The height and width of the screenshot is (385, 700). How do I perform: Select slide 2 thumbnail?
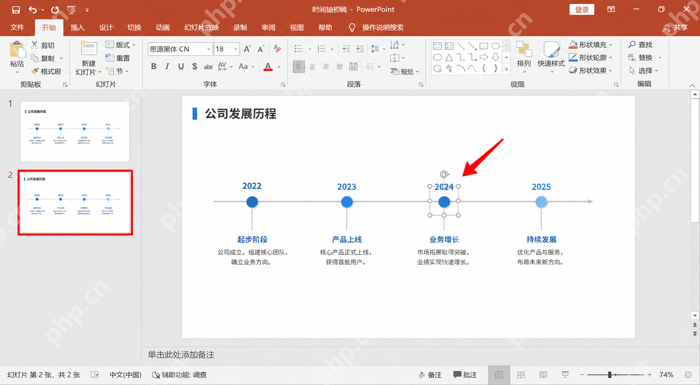point(75,202)
